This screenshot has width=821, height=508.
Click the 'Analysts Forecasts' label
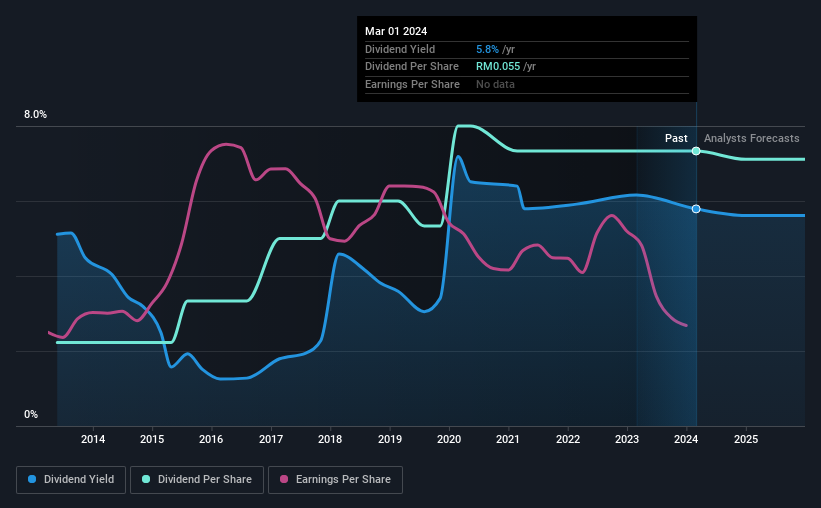click(x=751, y=138)
